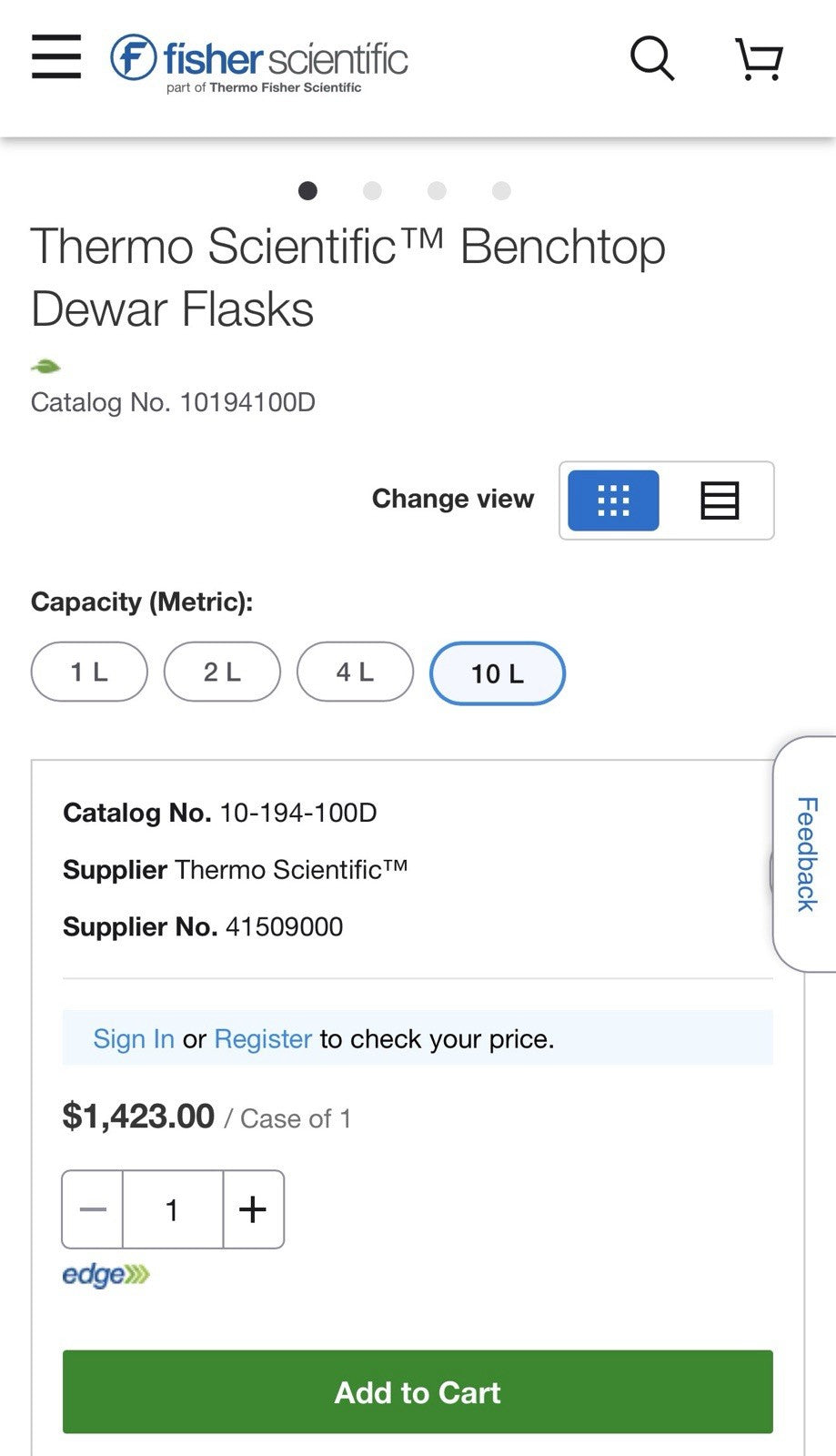Click the Sign In link

(x=134, y=1038)
